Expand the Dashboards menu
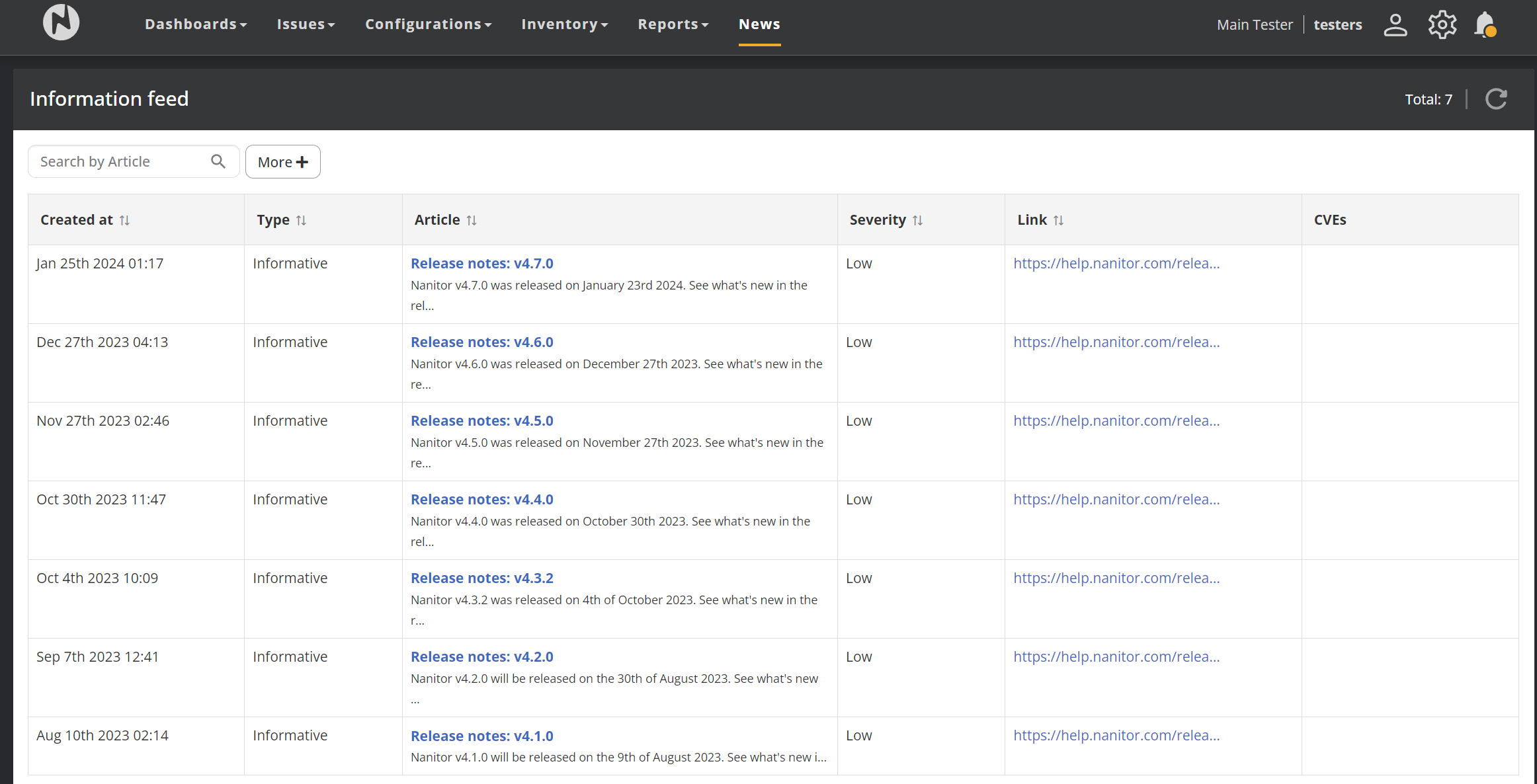The width and height of the screenshot is (1537, 784). pyautogui.click(x=196, y=24)
